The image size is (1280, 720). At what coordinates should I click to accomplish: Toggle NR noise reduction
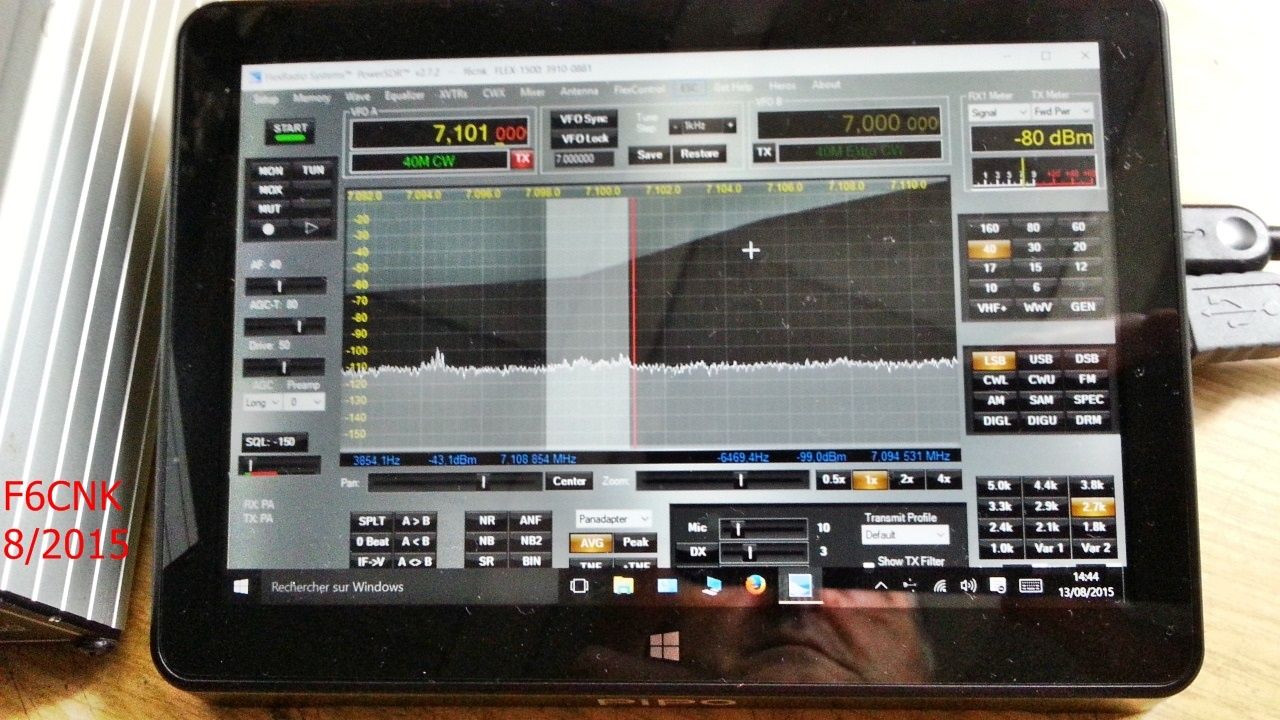(x=486, y=521)
